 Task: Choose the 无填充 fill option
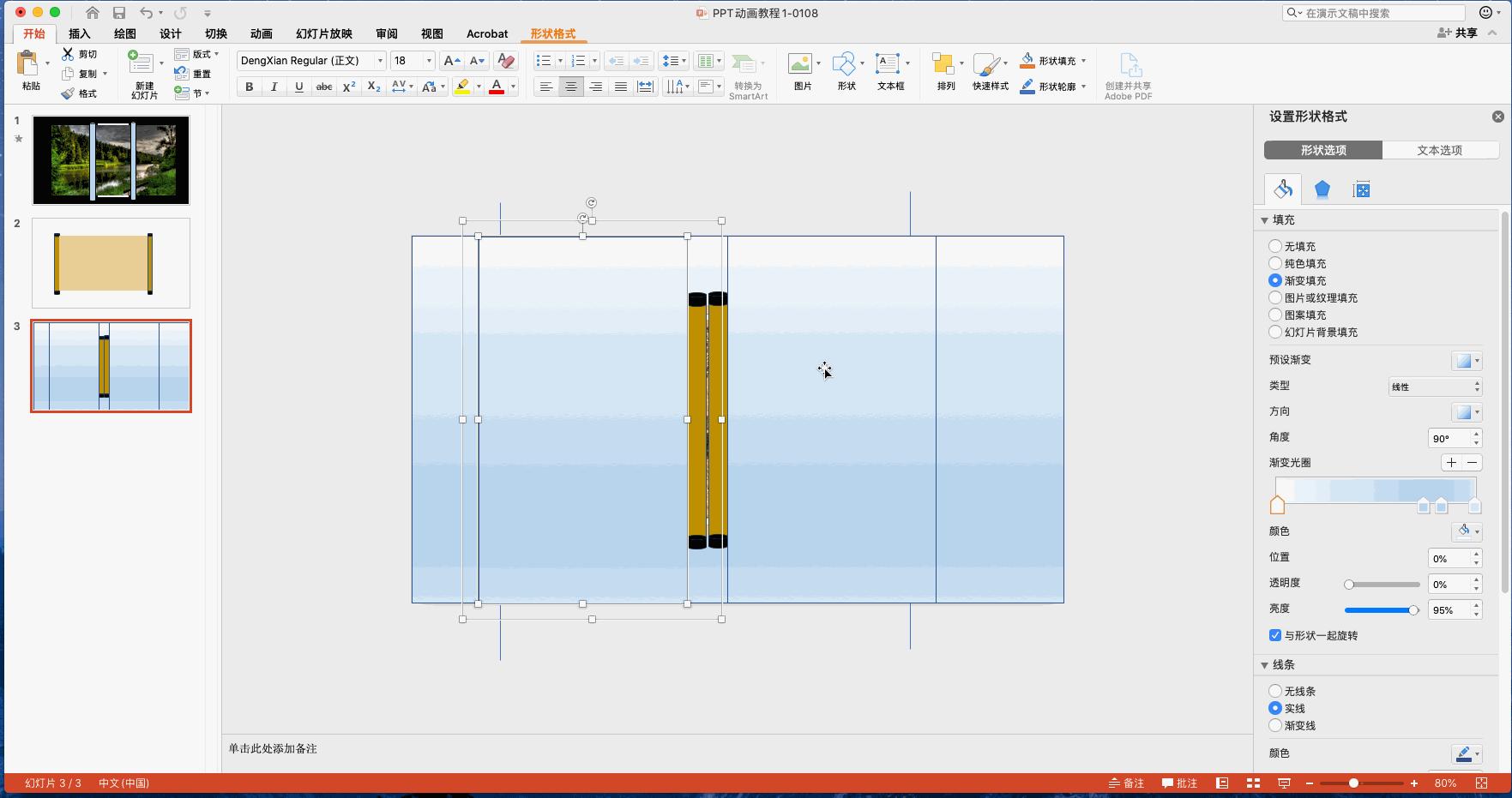point(1275,246)
